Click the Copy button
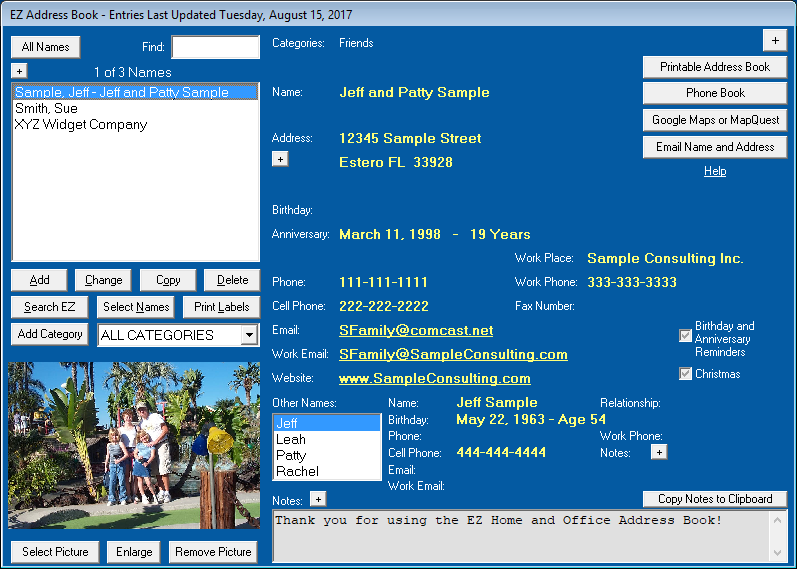Image resolution: width=797 pixels, height=569 pixels. 168,280
